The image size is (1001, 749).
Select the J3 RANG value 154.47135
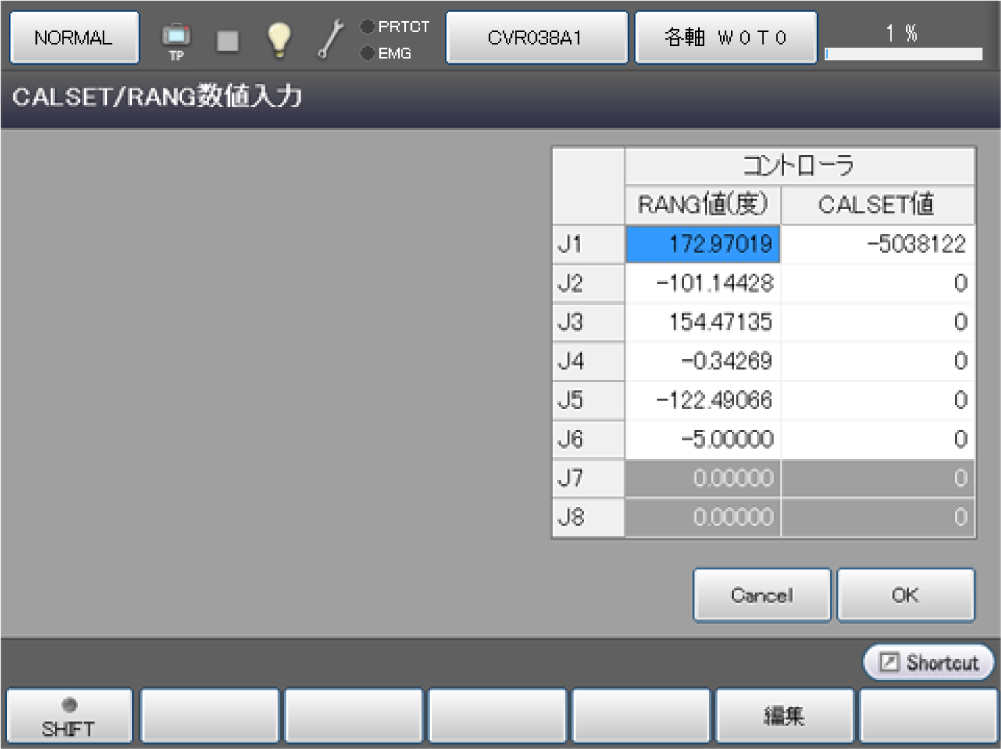pyautogui.click(x=703, y=322)
